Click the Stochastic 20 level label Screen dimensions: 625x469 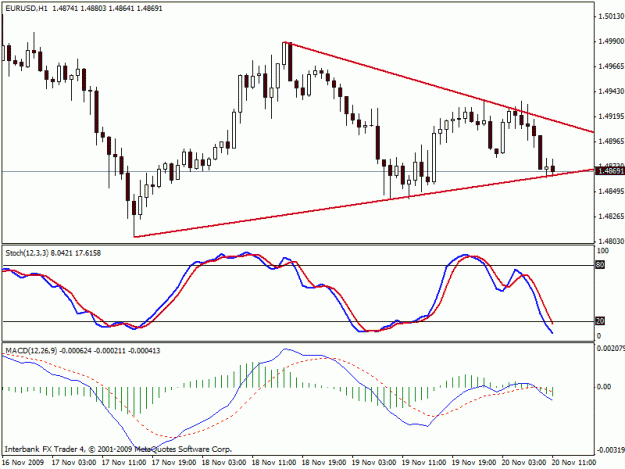point(600,321)
